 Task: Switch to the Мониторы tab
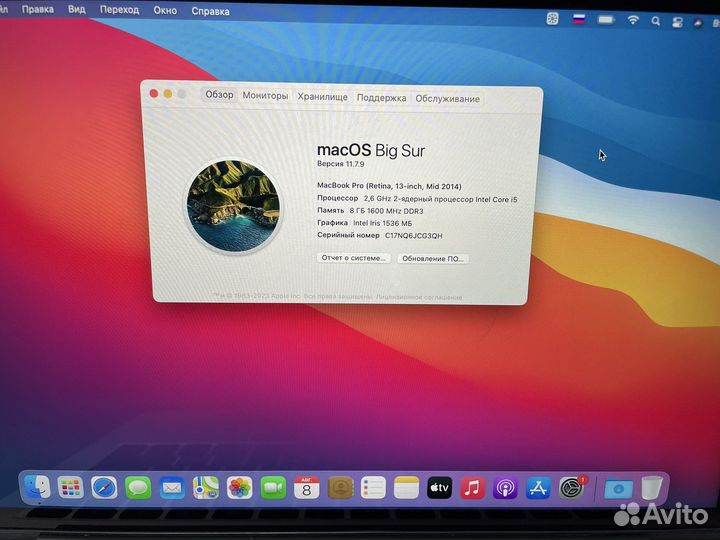(265, 96)
